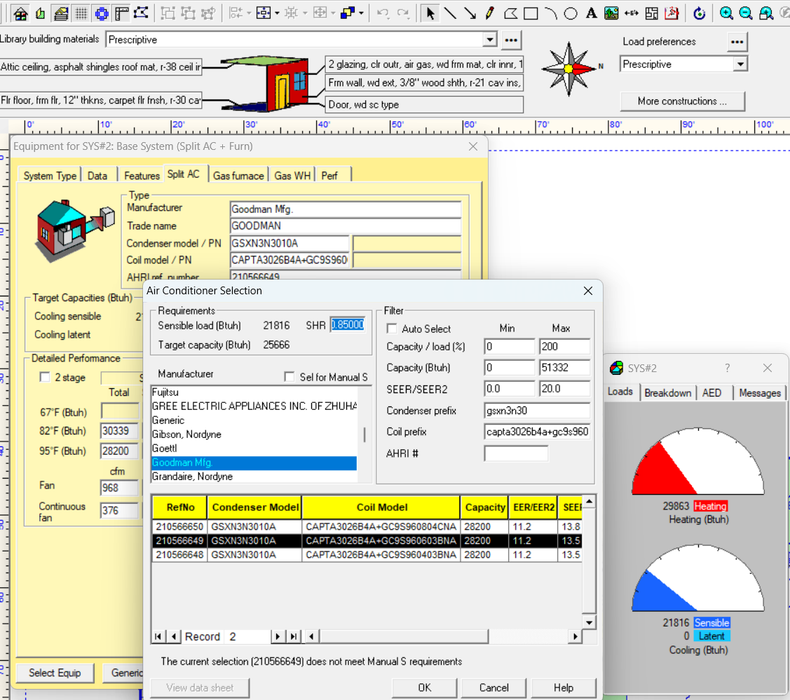790x700 pixels.
Task: Click the zoom to window magnifier icon
Action: (x=766, y=14)
